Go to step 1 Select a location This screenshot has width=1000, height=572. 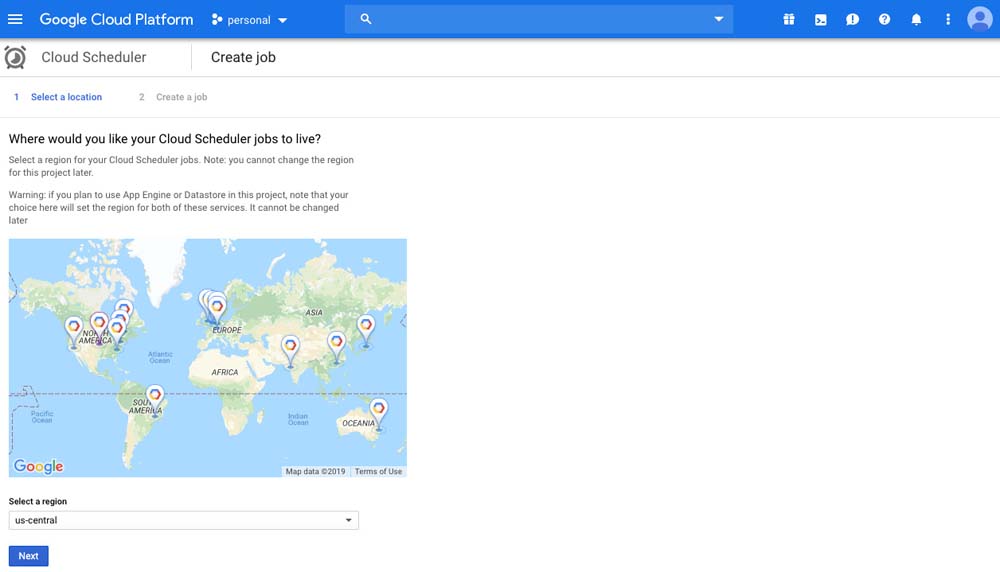click(x=58, y=97)
